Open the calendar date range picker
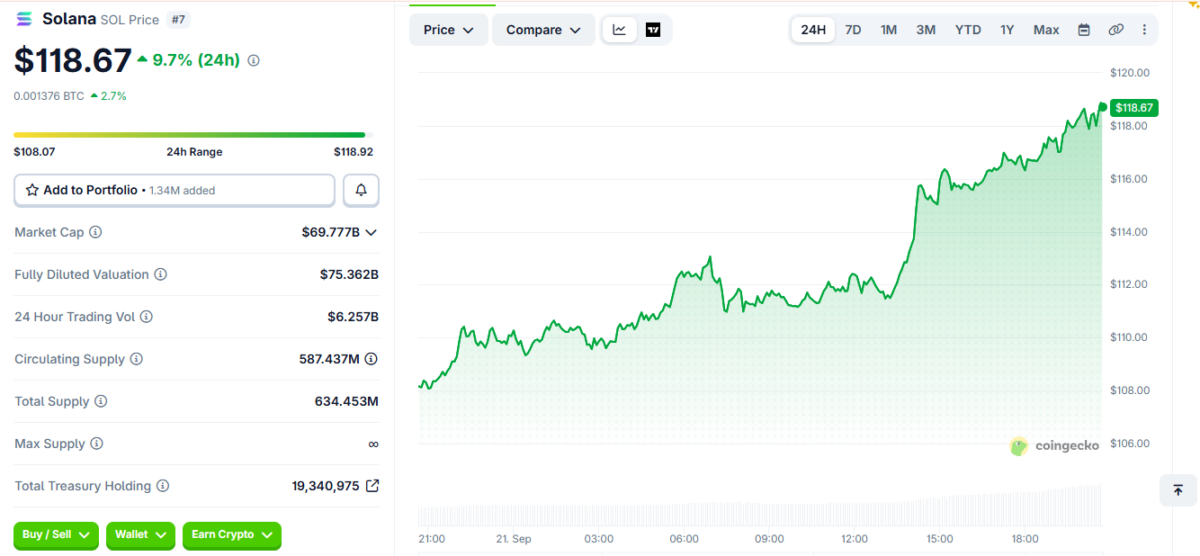Screen dimensions: 1200x556 coord(1084,30)
